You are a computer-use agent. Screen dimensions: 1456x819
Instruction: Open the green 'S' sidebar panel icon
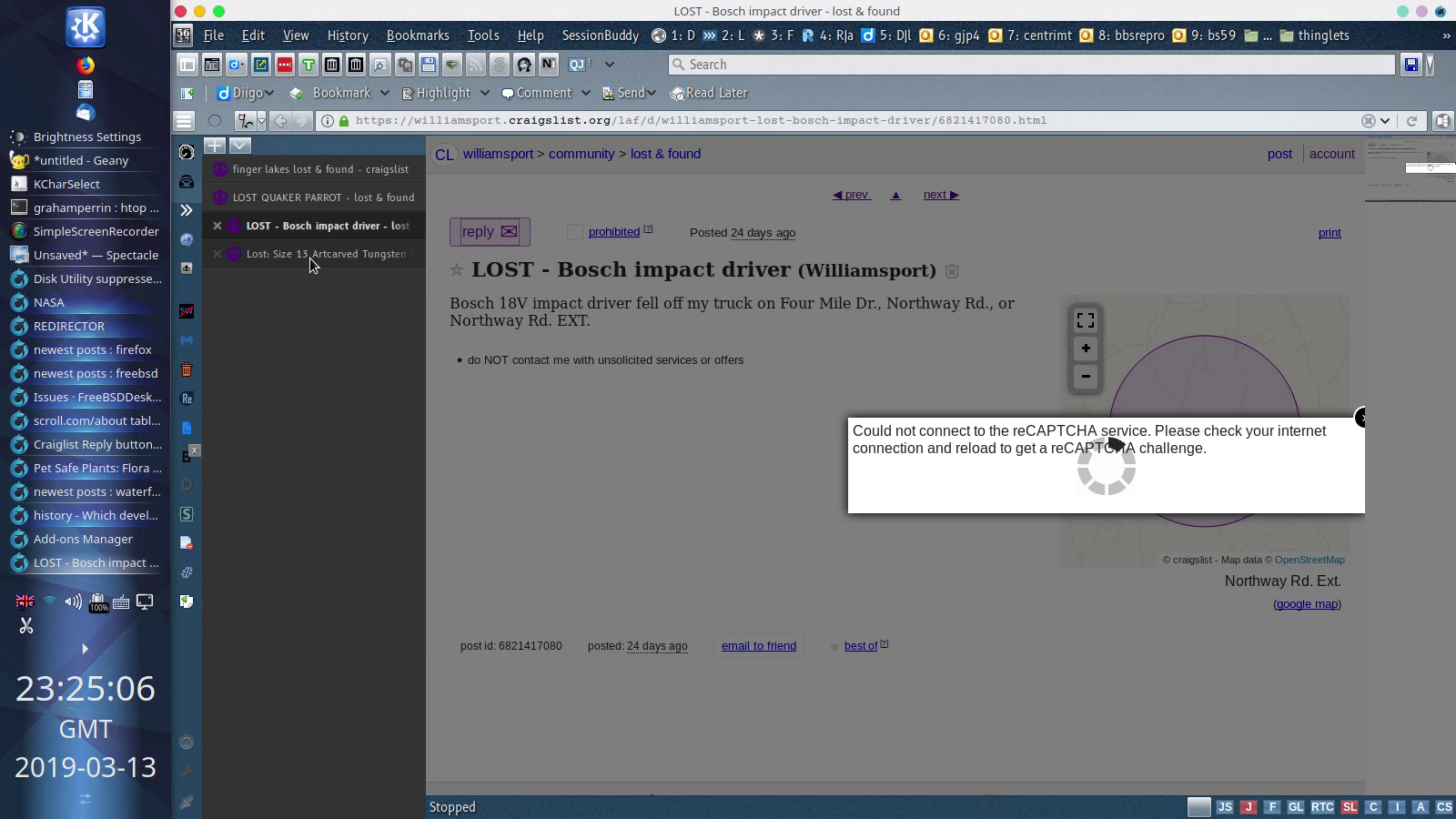pos(187,514)
